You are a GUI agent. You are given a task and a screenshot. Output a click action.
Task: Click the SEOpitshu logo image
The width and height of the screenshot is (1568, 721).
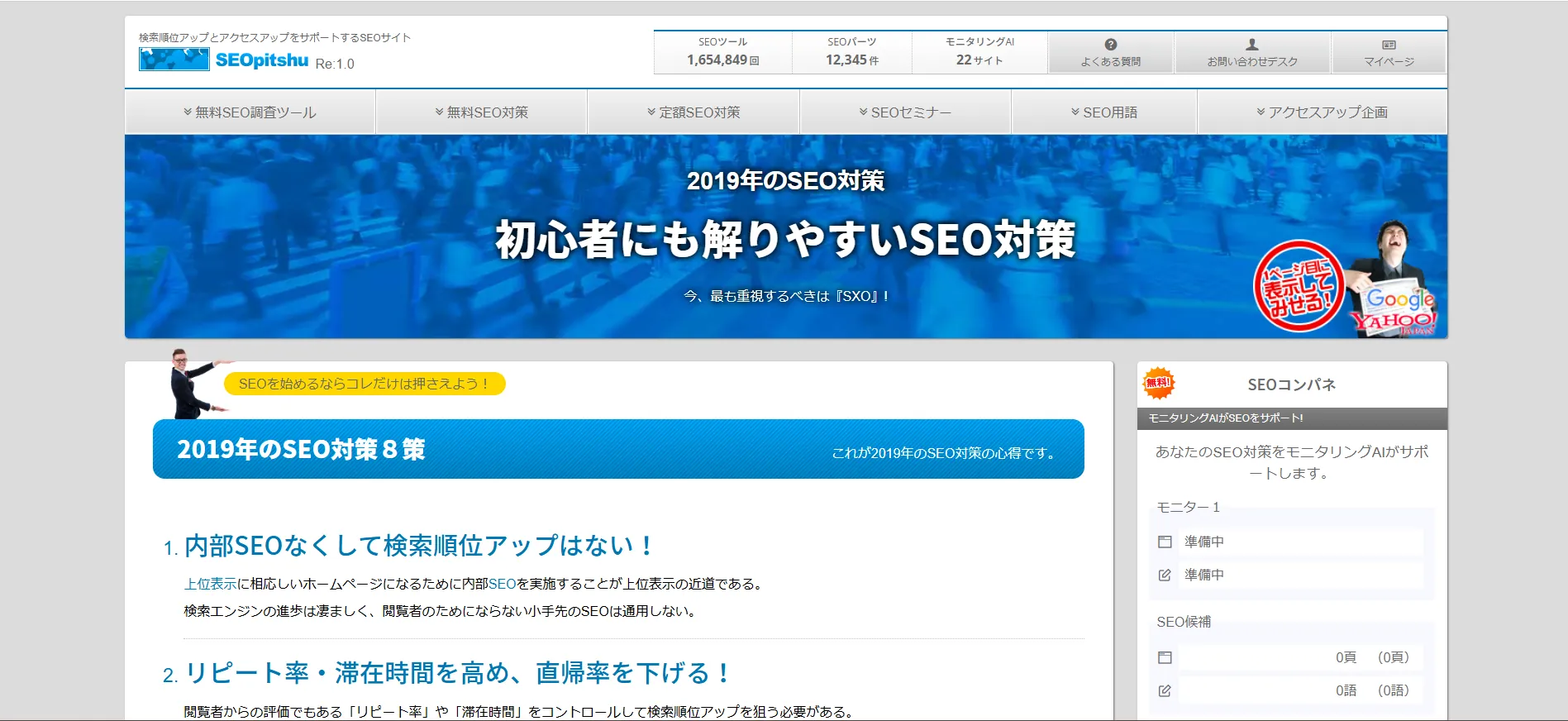[223, 60]
